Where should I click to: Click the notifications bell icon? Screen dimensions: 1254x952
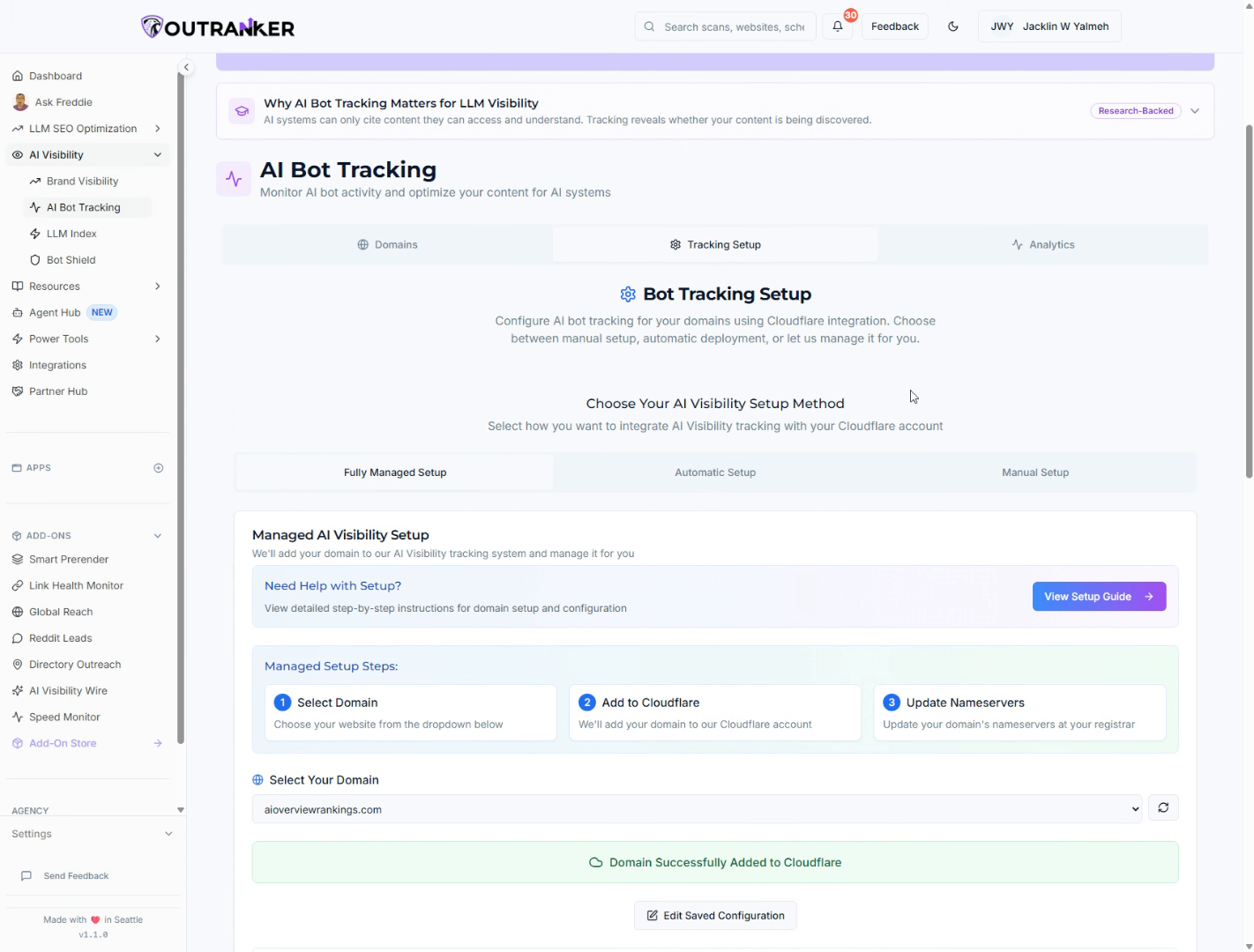coord(837,26)
